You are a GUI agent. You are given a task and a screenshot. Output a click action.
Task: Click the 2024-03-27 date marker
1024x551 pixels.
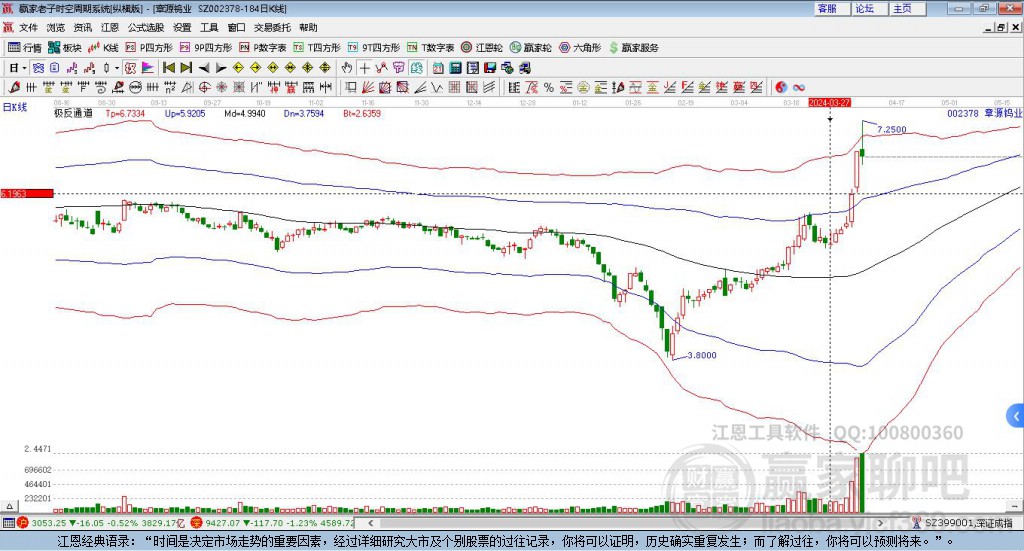(829, 103)
